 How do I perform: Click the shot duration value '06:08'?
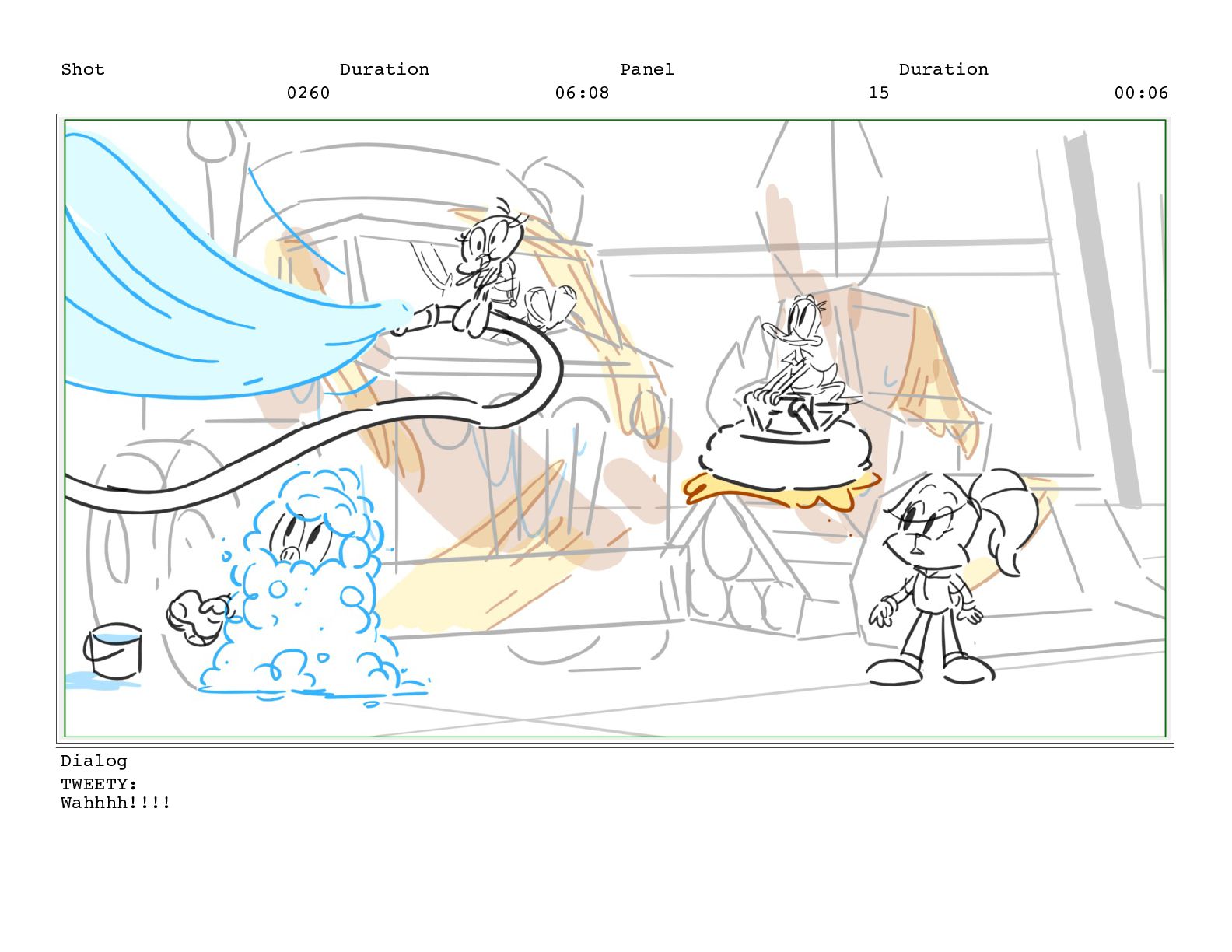pyautogui.click(x=582, y=93)
